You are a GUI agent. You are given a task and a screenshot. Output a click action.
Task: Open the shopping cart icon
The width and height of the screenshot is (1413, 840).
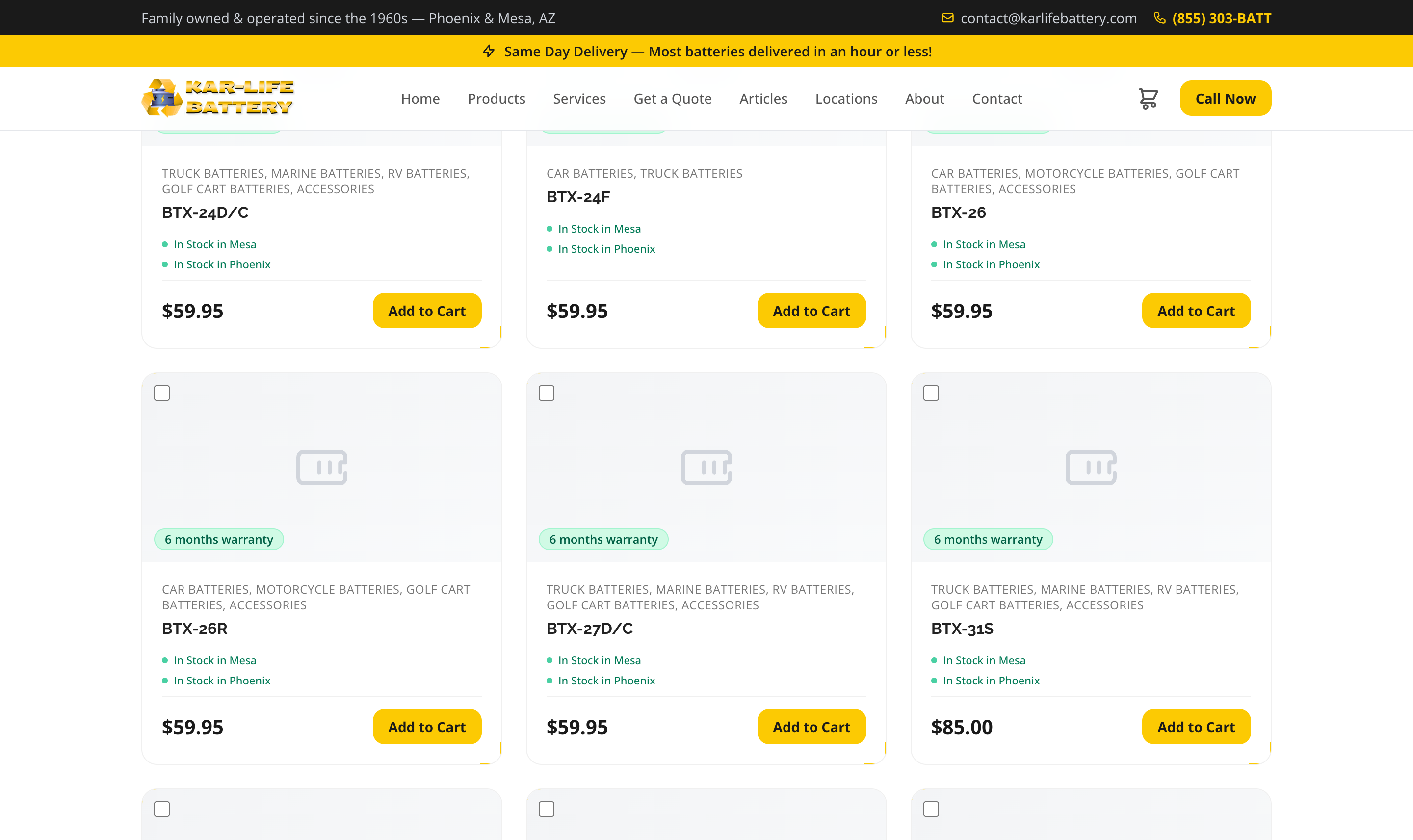tap(1148, 99)
